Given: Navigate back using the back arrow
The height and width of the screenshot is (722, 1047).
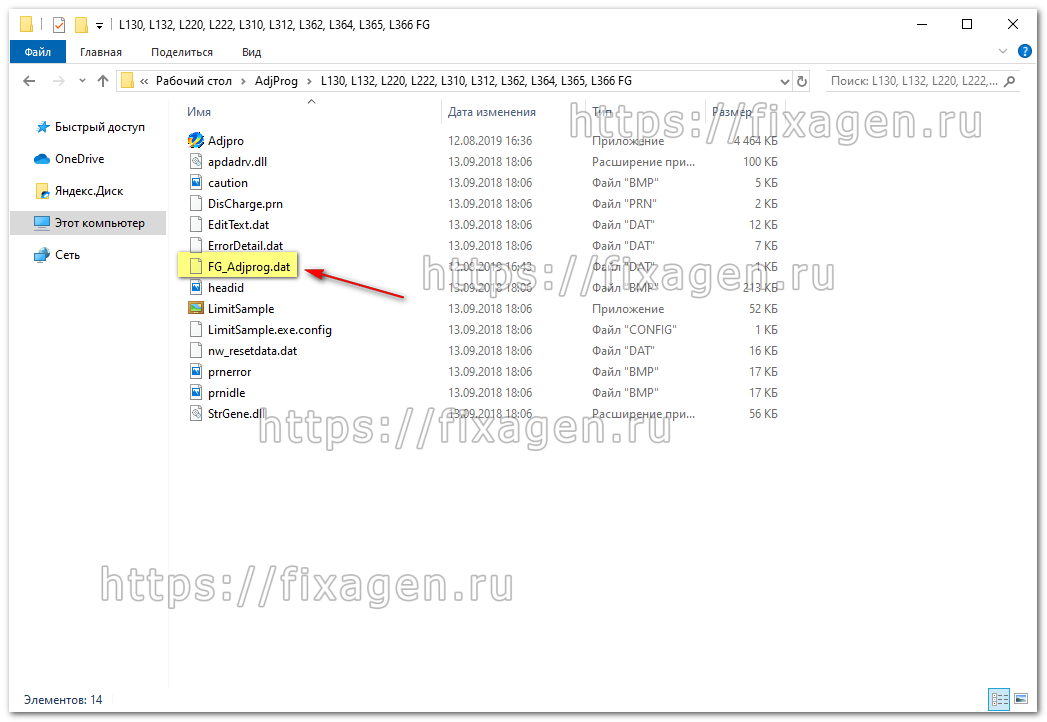Looking at the screenshot, I should pos(28,81).
